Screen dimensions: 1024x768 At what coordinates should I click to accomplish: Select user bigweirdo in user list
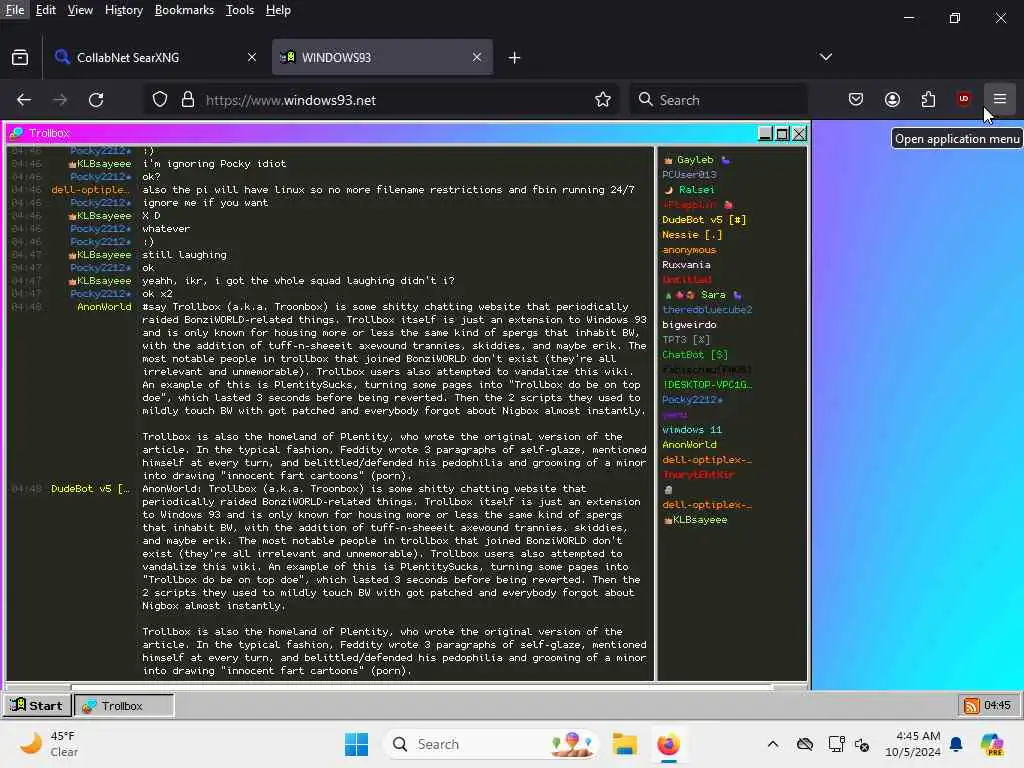pyautogui.click(x=689, y=325)
